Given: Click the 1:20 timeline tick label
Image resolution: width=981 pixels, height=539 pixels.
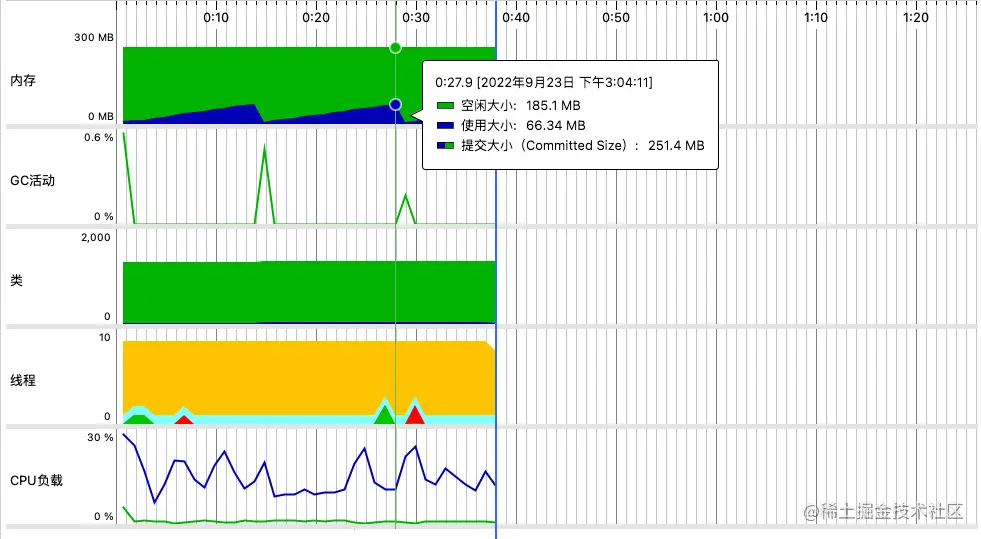Looking at the screenshot, I should point(916,18).
